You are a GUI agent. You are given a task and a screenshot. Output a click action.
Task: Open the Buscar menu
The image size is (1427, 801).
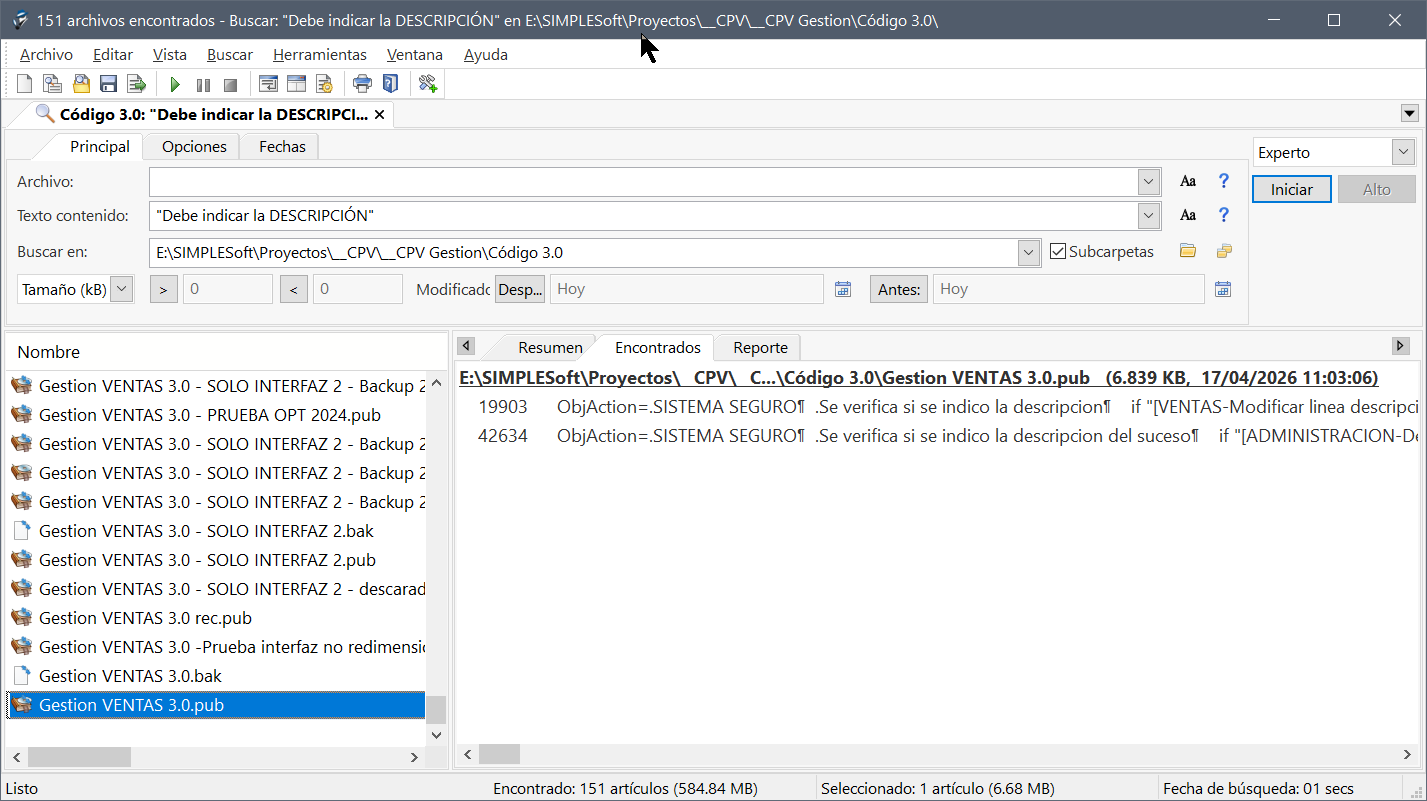tap(230, 55)
